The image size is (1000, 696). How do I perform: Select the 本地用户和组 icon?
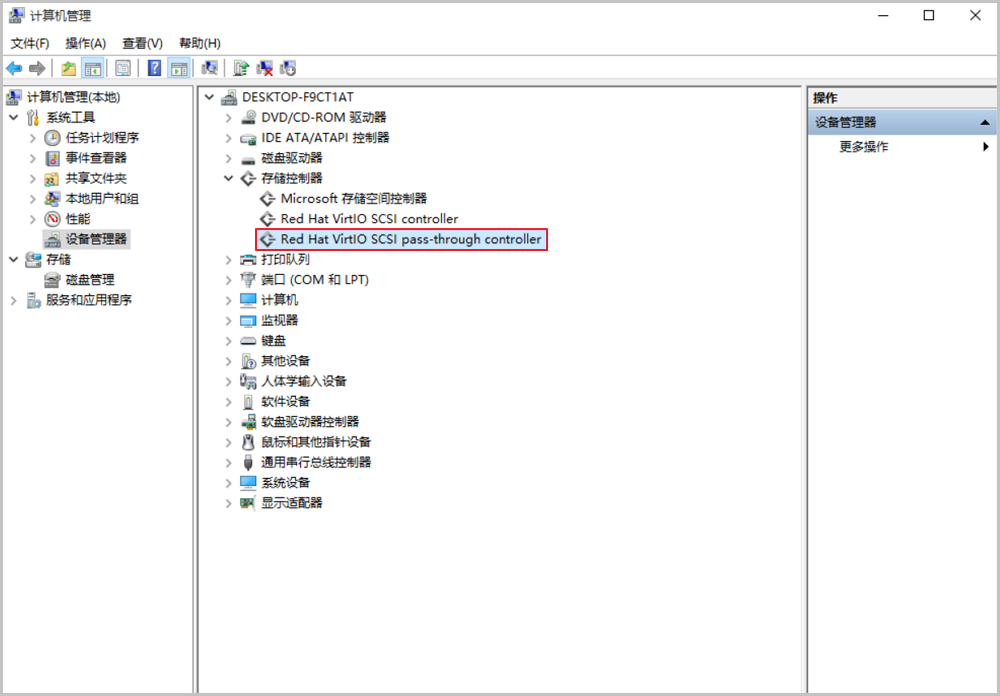tap(52, 199)
